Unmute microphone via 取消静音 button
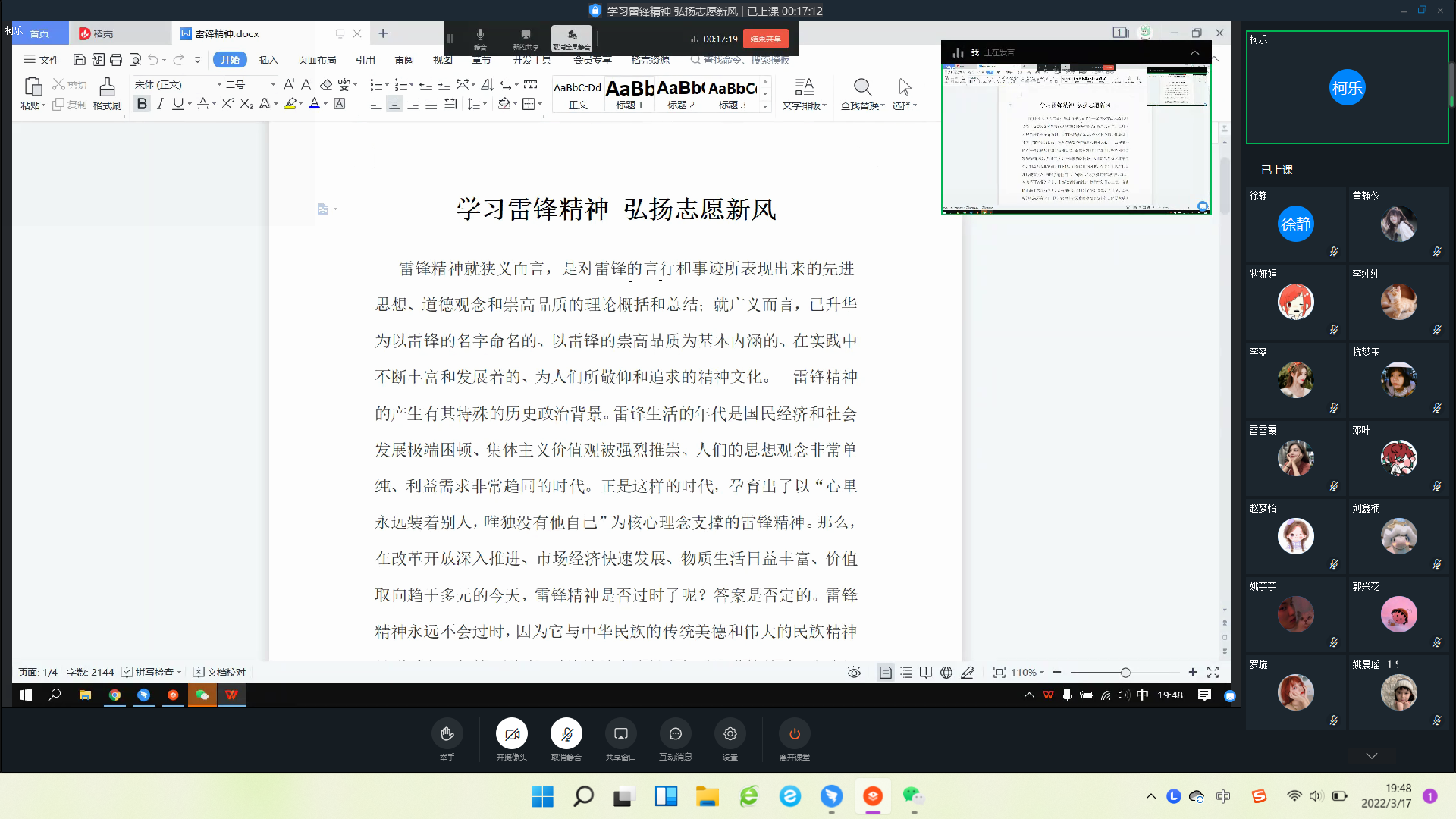 [x=566, y=733]
